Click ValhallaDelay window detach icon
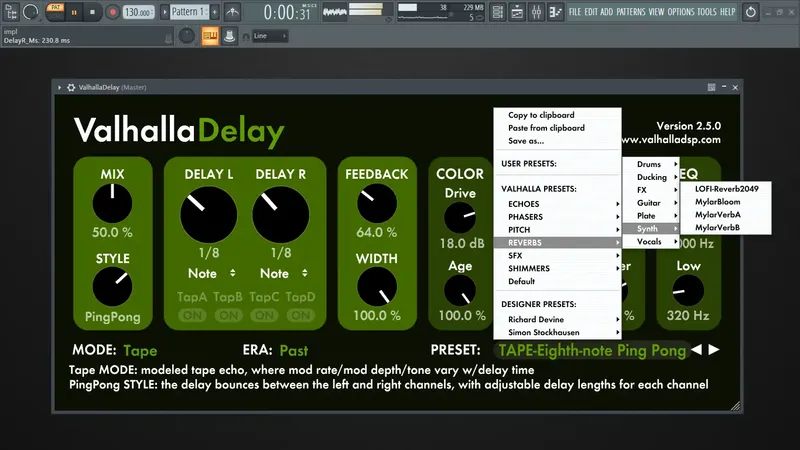 pos(711,87)
